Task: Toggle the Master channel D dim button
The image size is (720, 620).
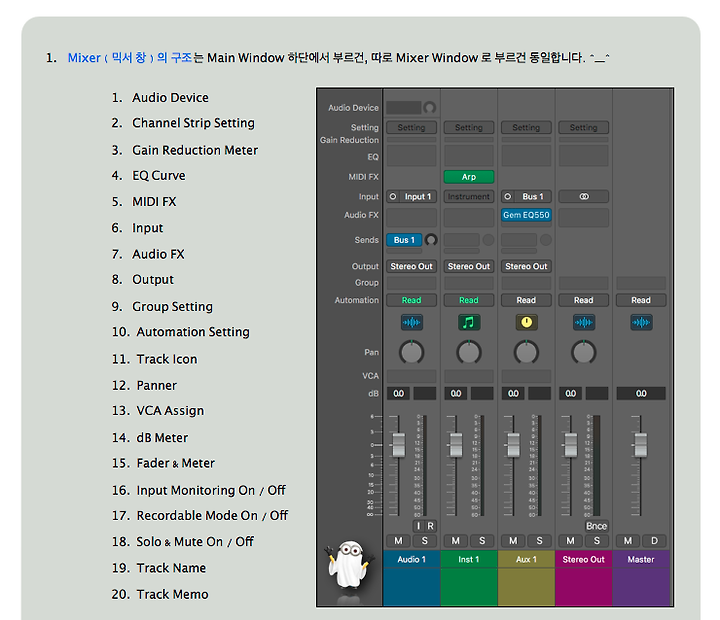Action: [654, 541]
